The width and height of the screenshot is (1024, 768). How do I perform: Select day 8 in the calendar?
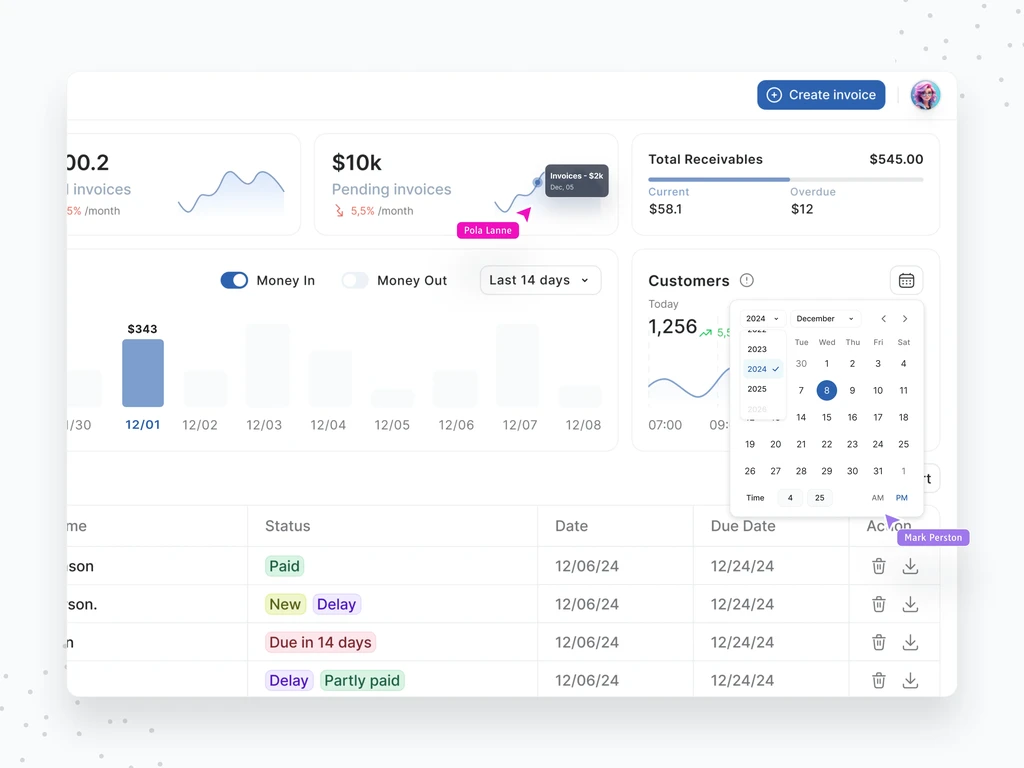point(827,391)
